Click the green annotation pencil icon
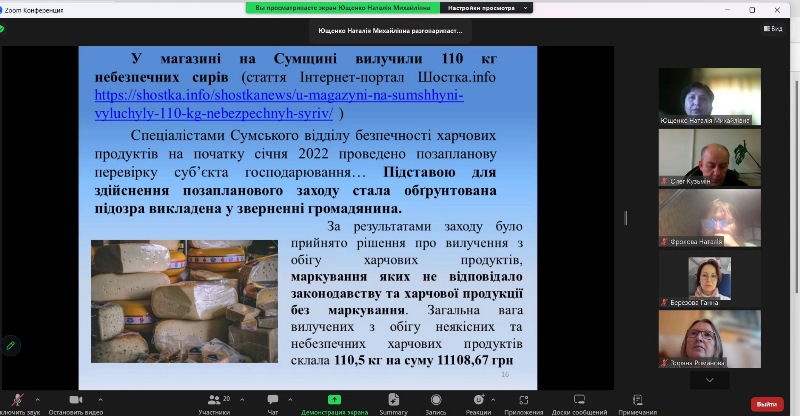The image size is (800, 416). 10,346
